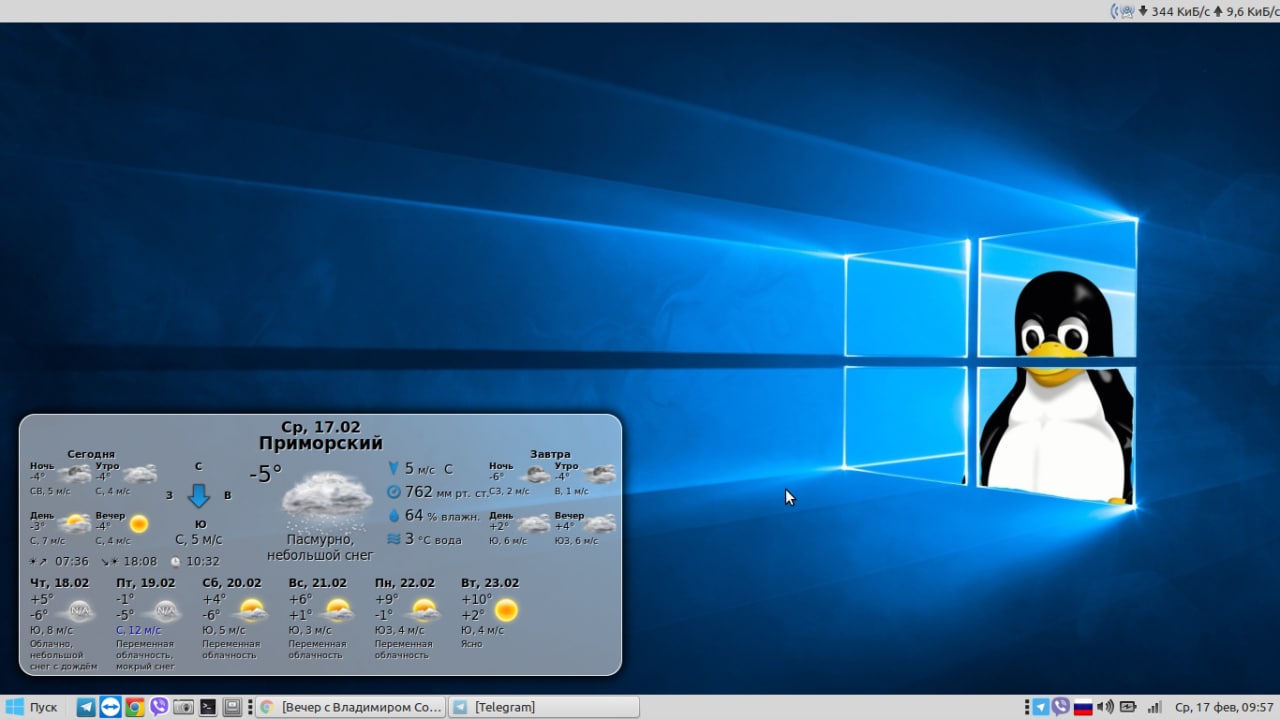Click the sunny icon for Вт, 23.02

point(507,609)
